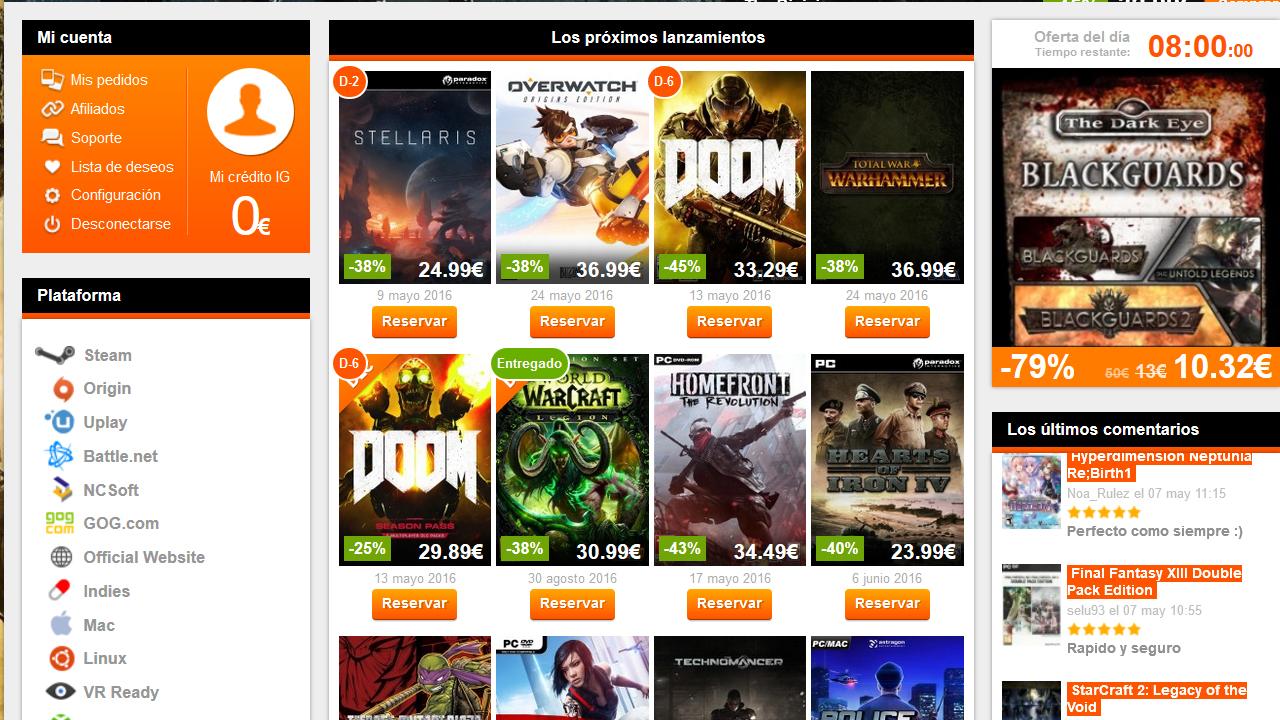Image resolution: width=1280 pixels, height=720 pixels.
Task: Reserve Stellaris with the Reservar button
Action: coord(414,322)
